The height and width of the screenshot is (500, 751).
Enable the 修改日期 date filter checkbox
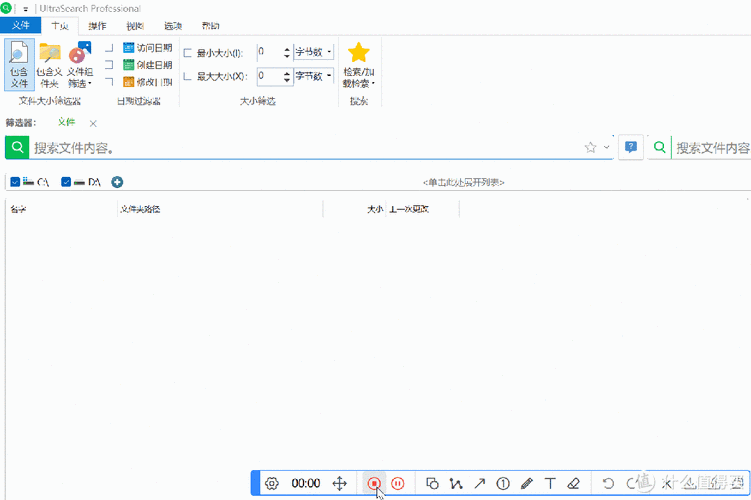pyautogui.click(x=109, y=82)
